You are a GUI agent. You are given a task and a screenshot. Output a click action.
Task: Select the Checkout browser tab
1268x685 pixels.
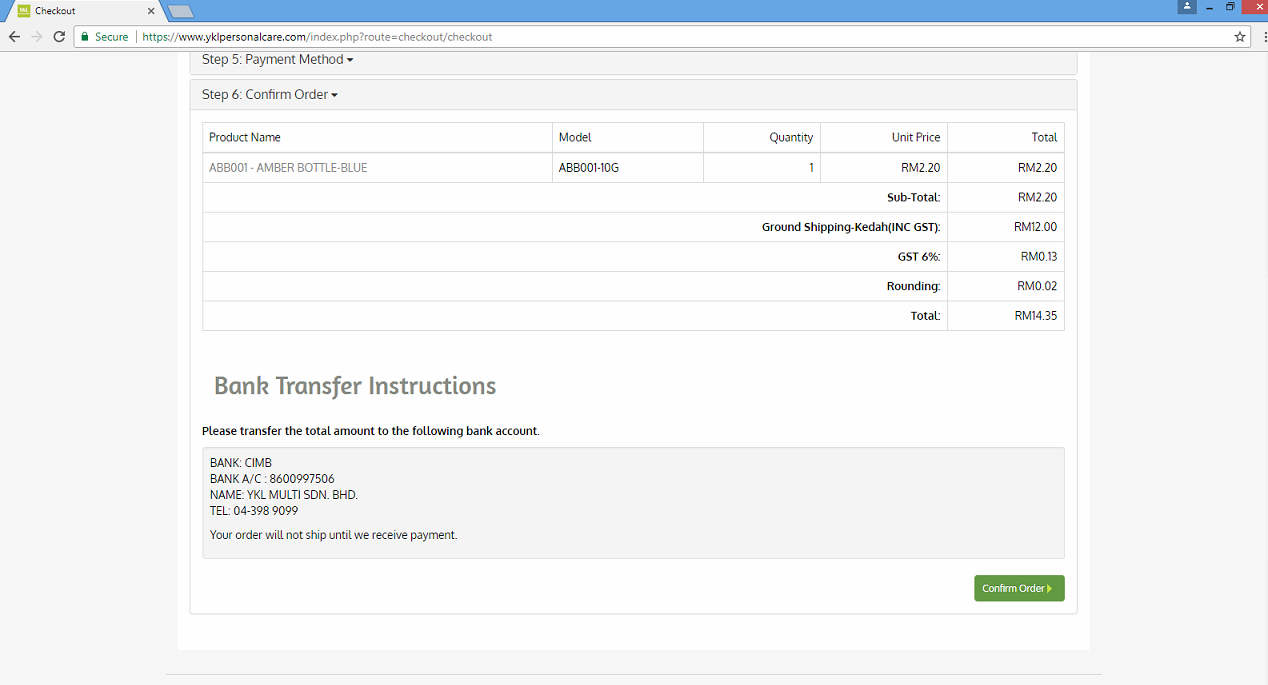coord(82,11)
